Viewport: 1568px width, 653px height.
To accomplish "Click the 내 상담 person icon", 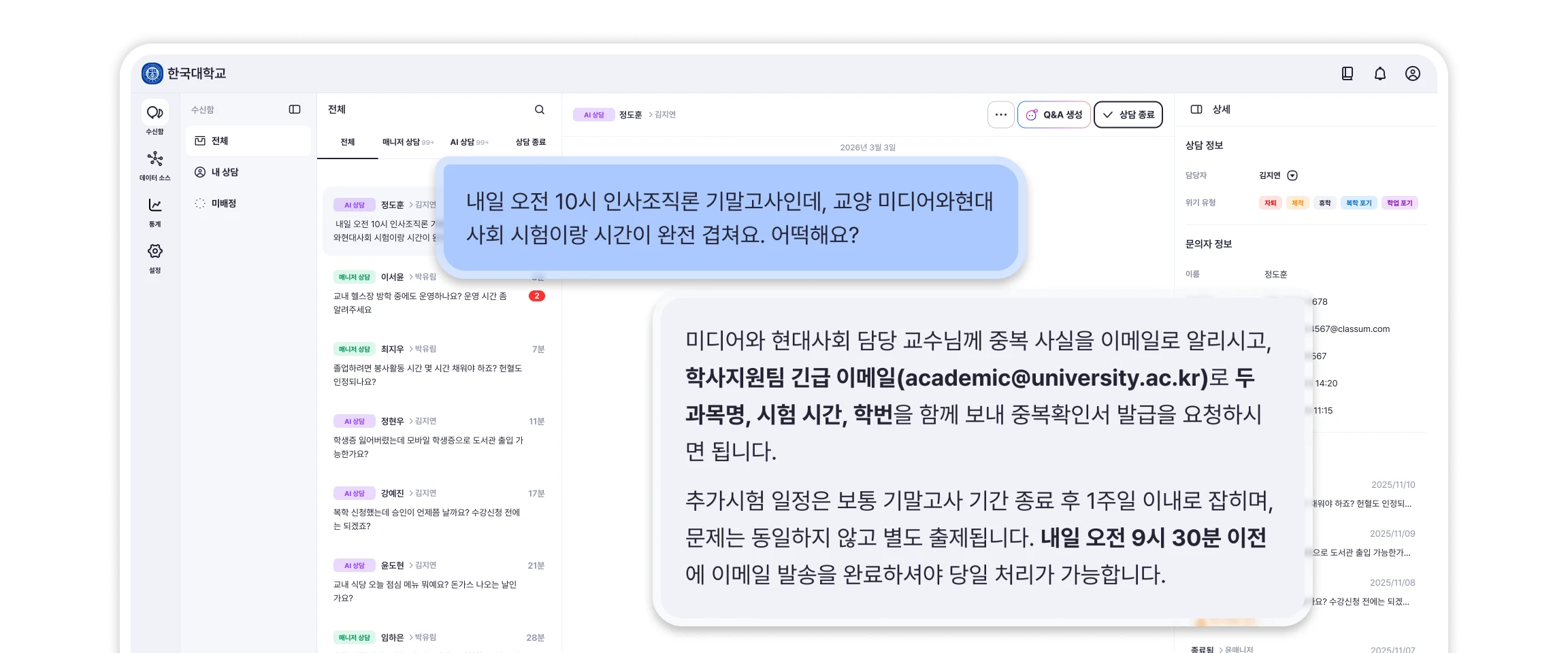I will [200, 172].
